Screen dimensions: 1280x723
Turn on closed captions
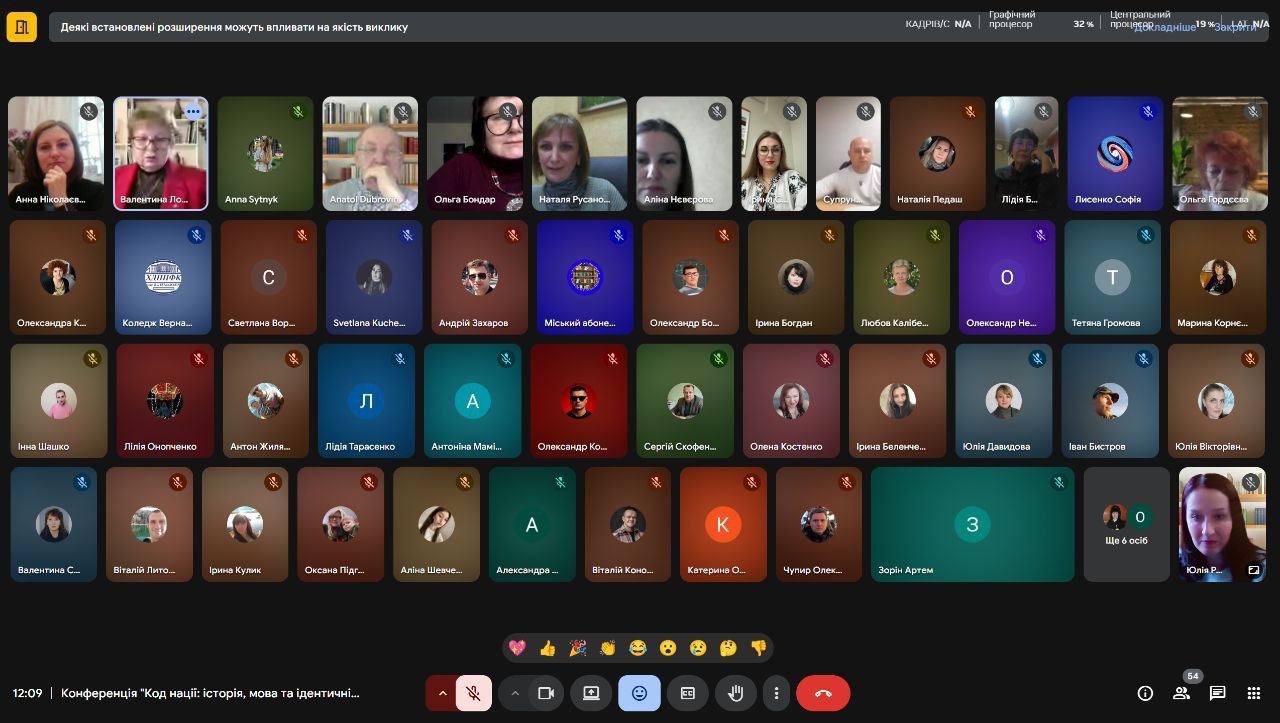(x=688, y=693)
